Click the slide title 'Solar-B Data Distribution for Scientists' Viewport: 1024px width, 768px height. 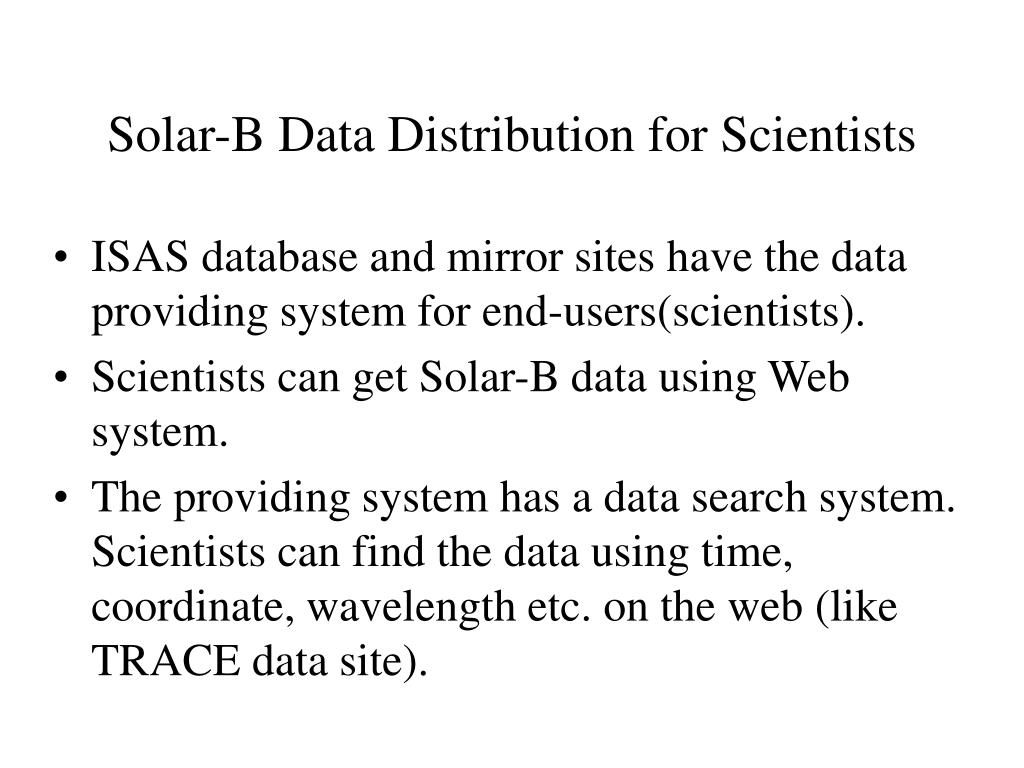pyautogui.click(x=511, y=135)
